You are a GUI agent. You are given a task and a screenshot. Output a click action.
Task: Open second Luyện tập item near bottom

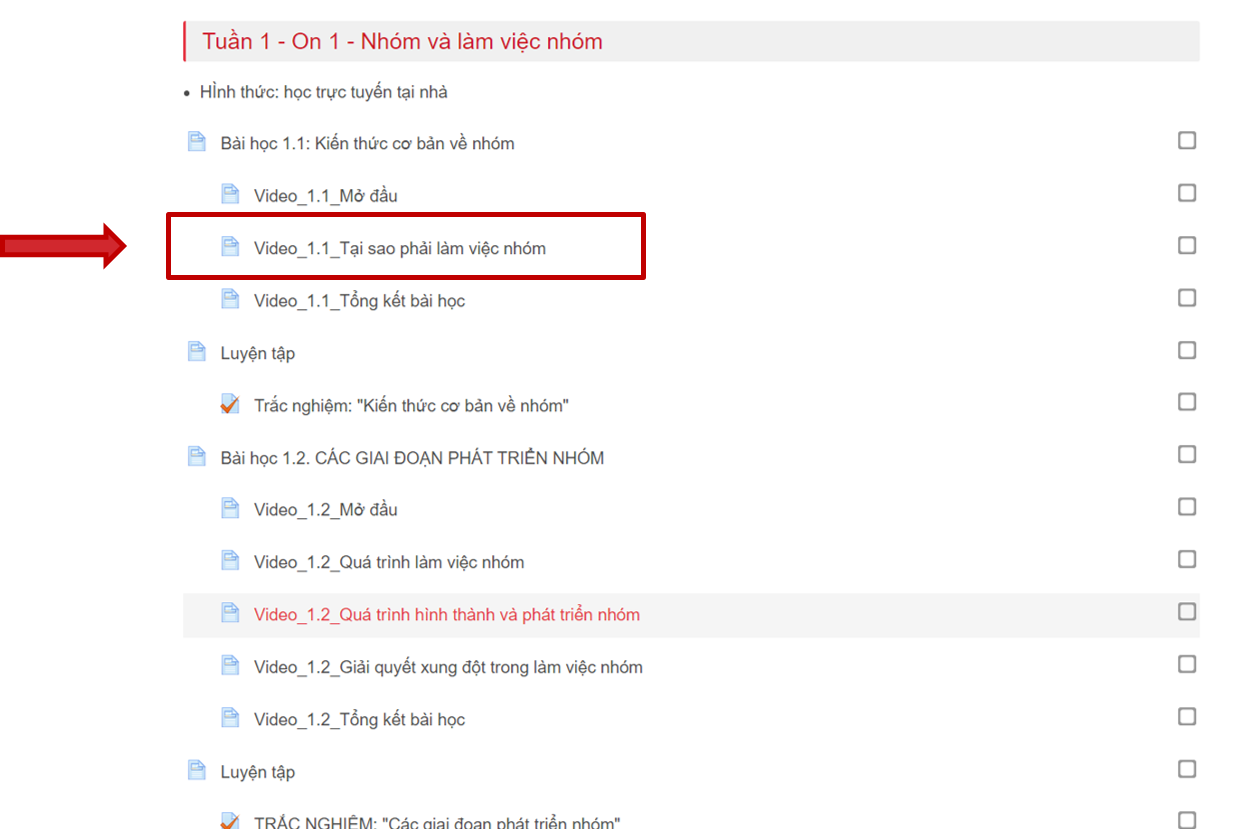coord(257,772)
